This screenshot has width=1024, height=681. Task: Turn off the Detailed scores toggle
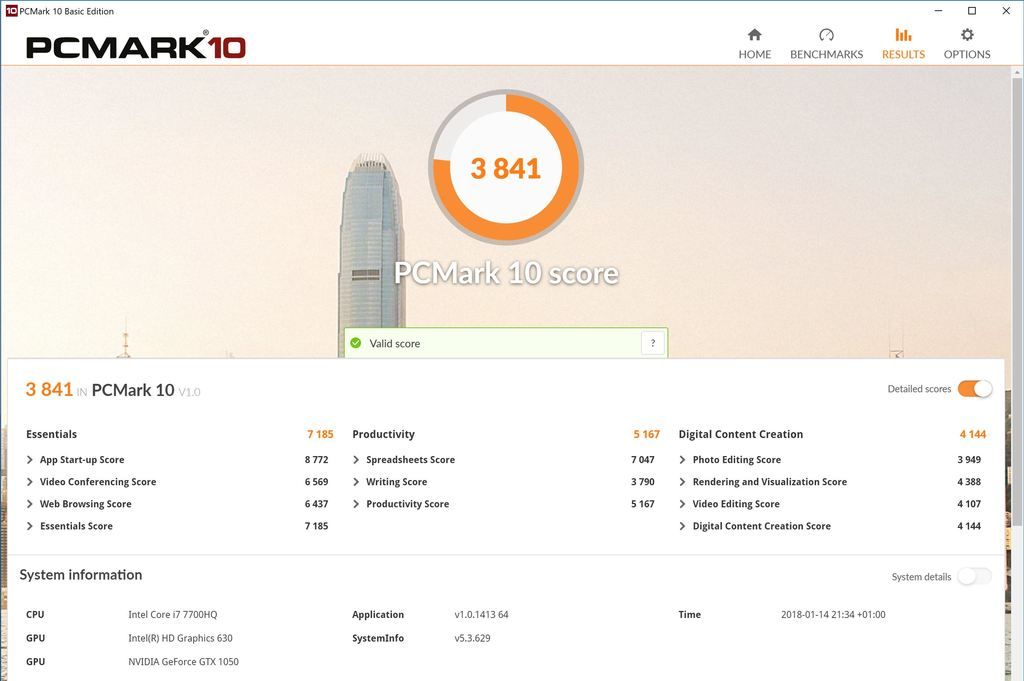click(x=975, y=388)
